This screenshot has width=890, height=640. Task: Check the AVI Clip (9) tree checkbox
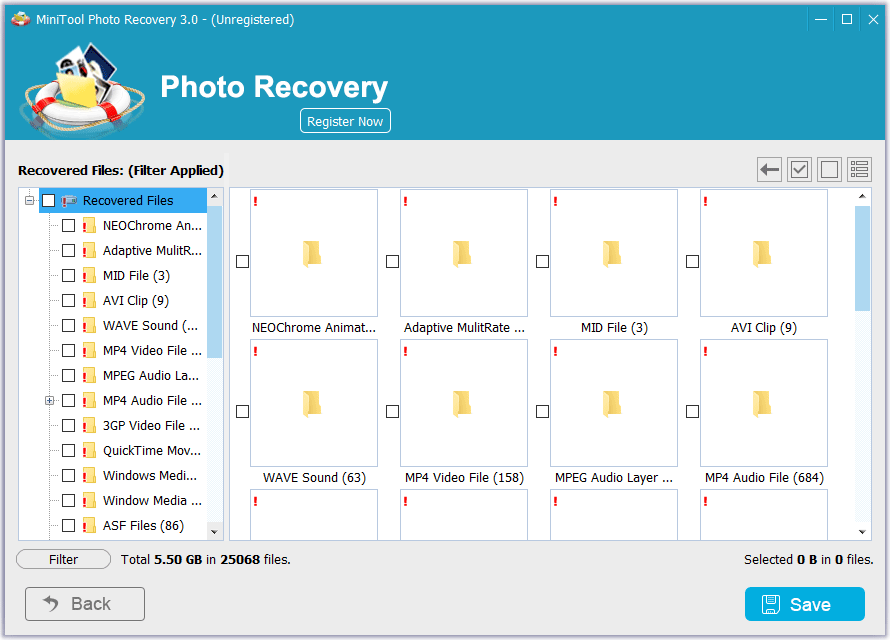click(69, 301)
